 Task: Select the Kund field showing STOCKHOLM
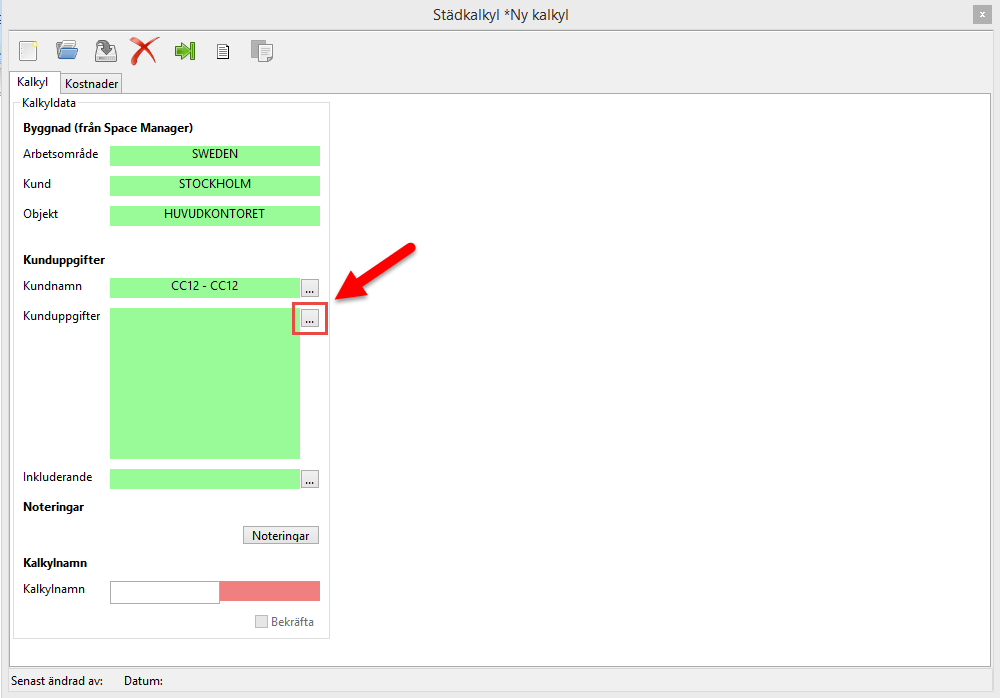pyautogui.click(x=214, y=185)
